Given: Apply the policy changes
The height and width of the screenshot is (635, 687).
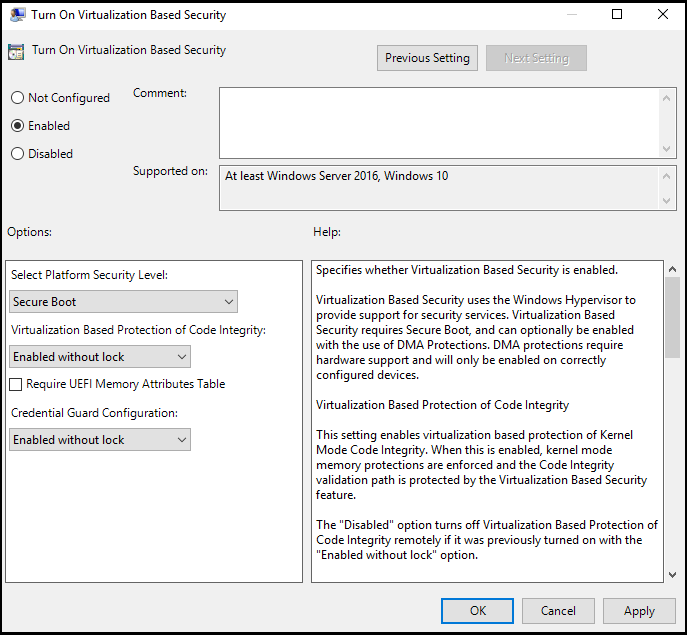Looking at the screenshot, I should [639, 611].
